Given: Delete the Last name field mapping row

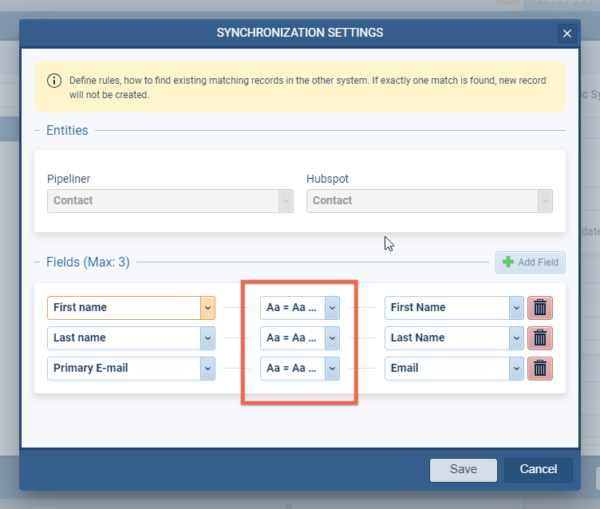Looking at the screenshot, I should [x=540, y=338].
